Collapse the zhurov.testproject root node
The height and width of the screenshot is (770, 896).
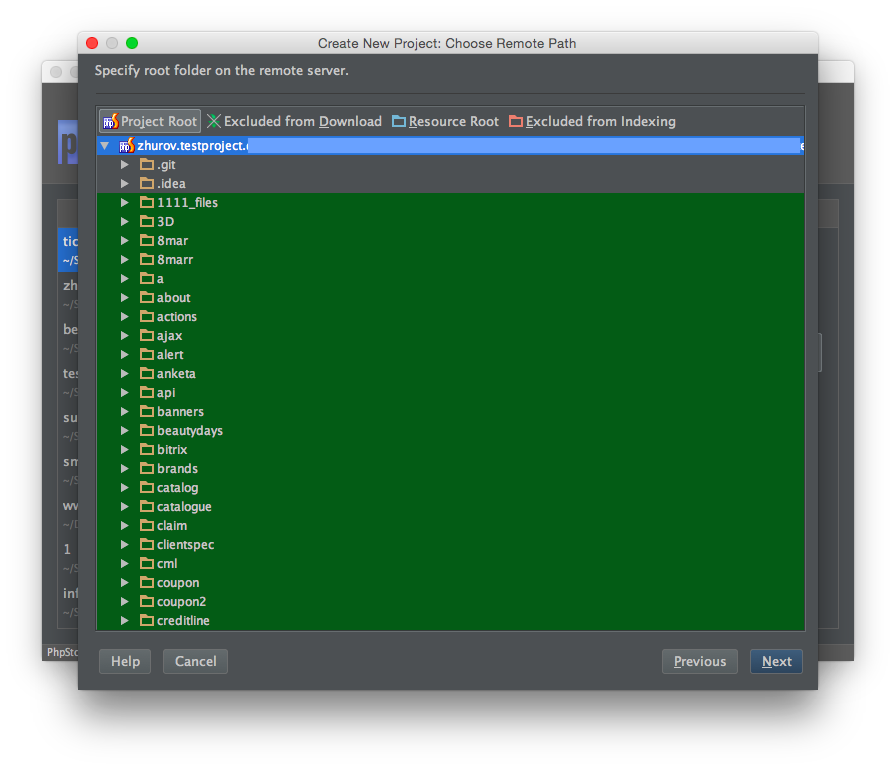pos(105,146)
